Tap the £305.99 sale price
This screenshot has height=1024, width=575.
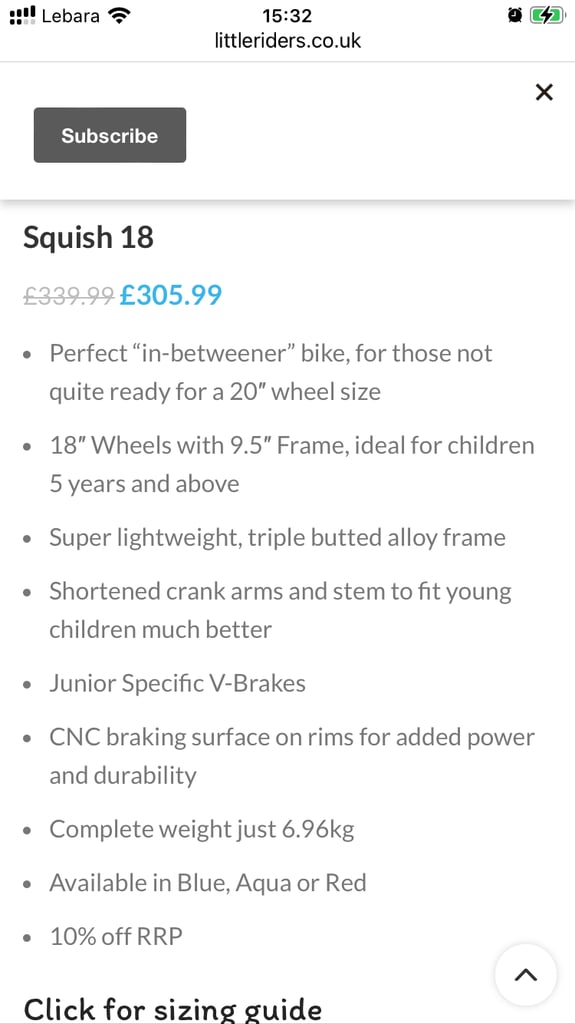click(171, 295)
